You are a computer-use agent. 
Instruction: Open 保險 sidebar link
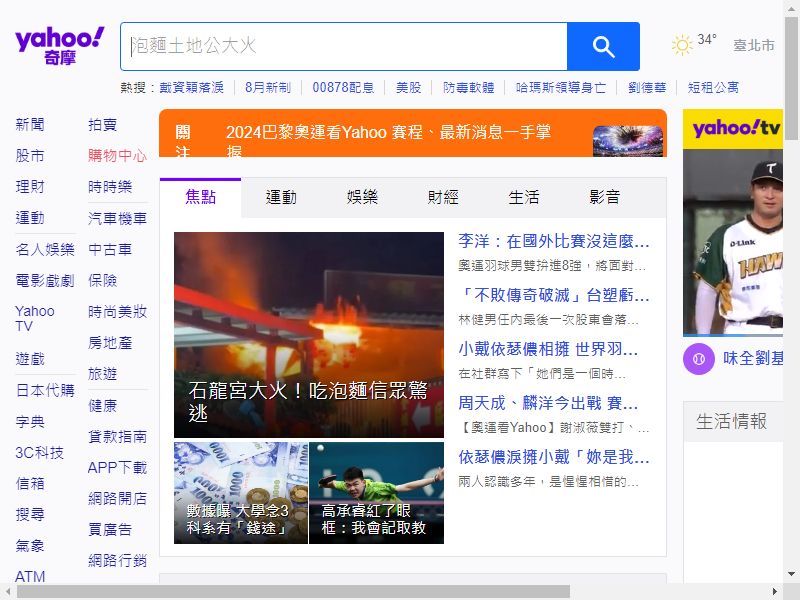(x=103, y=281)
